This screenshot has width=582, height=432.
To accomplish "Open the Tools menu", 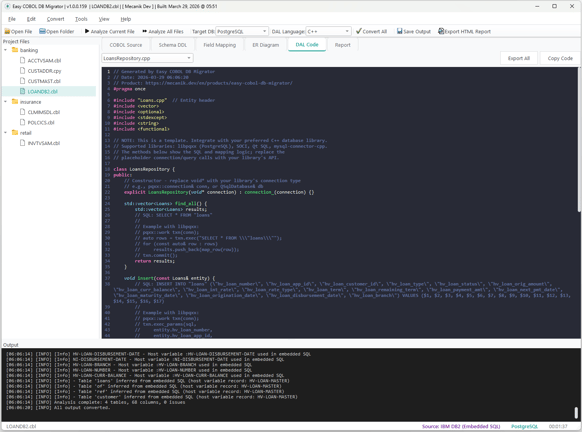I will pyautogui.click(x=81, y=19).
